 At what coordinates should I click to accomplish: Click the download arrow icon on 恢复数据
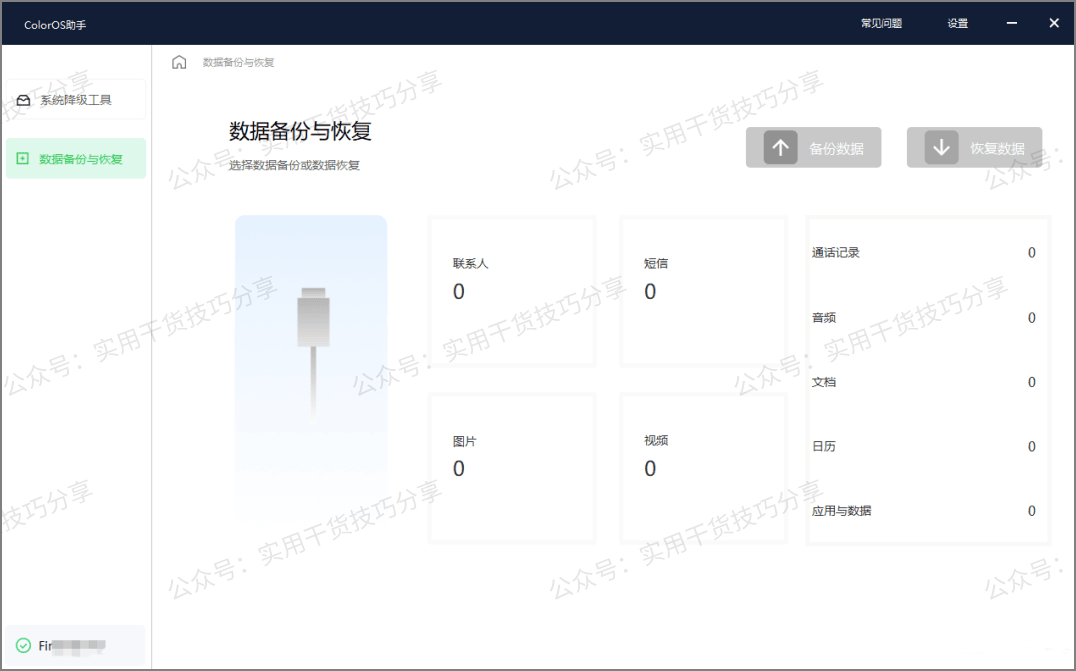pyautogui.click(x=940, y=147)
